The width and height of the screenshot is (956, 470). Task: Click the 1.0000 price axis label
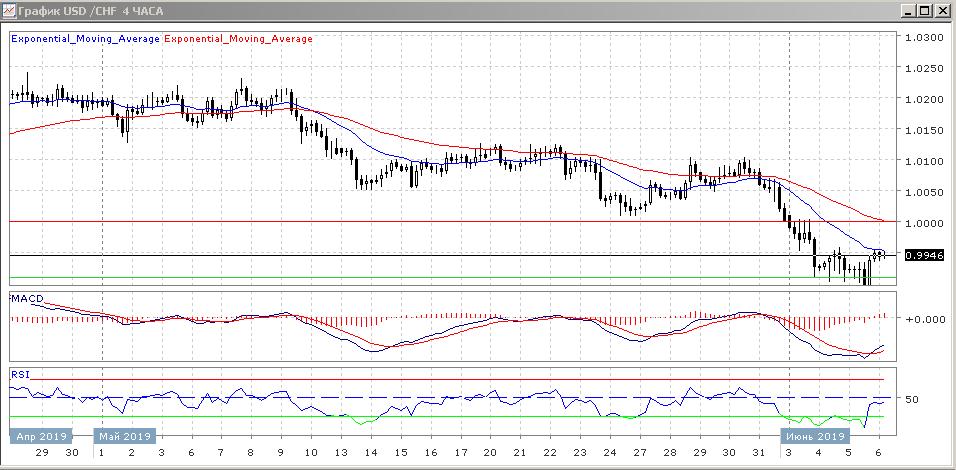(924, 223)
